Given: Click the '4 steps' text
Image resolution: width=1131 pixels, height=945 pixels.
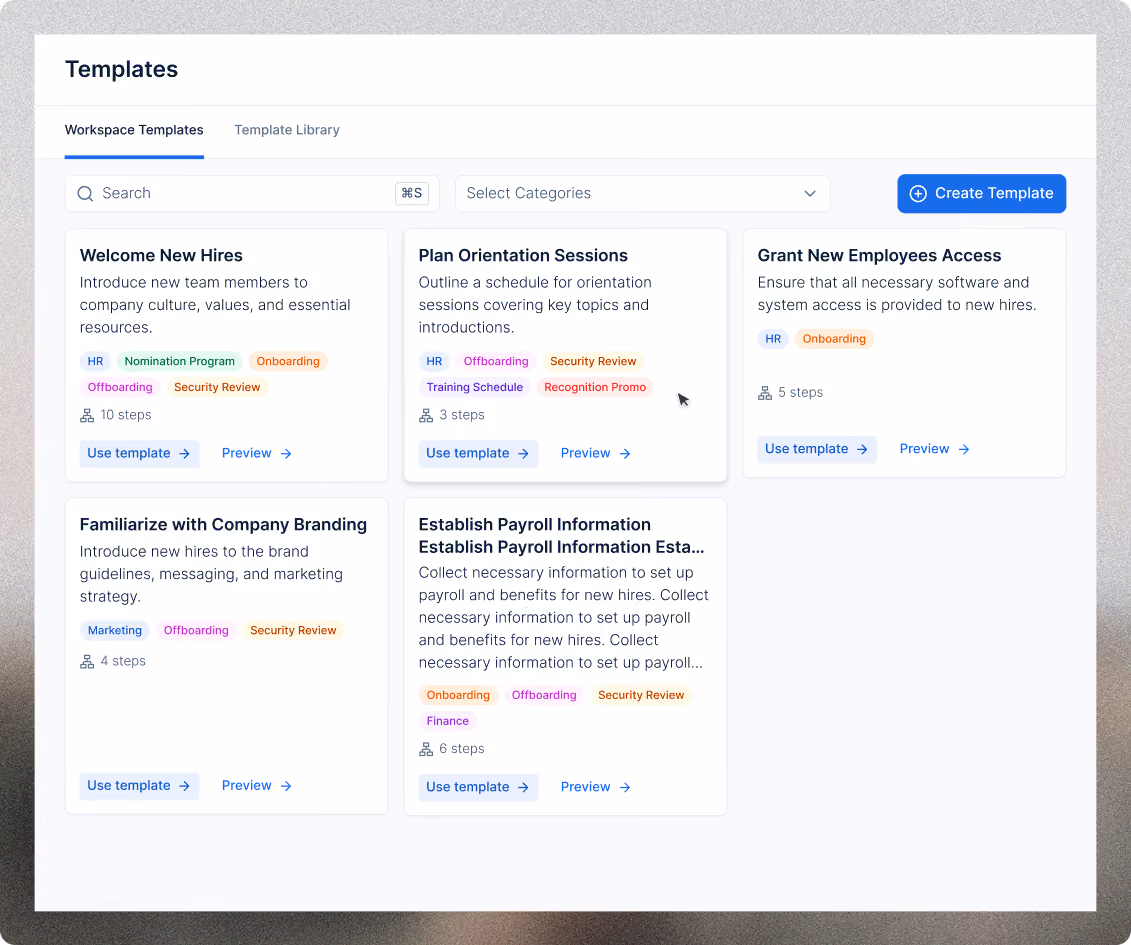Looking at the screenshot, I should click(123, 662).
